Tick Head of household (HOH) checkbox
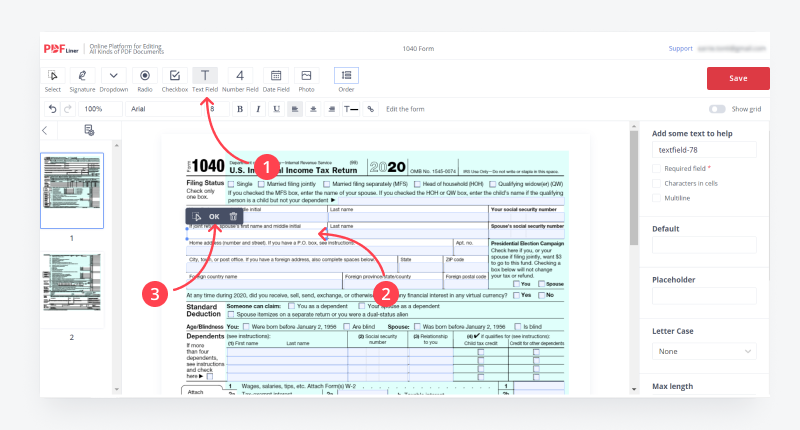This screenshot has width=800, height=430. pyautogui.click(x=417, y=184)
